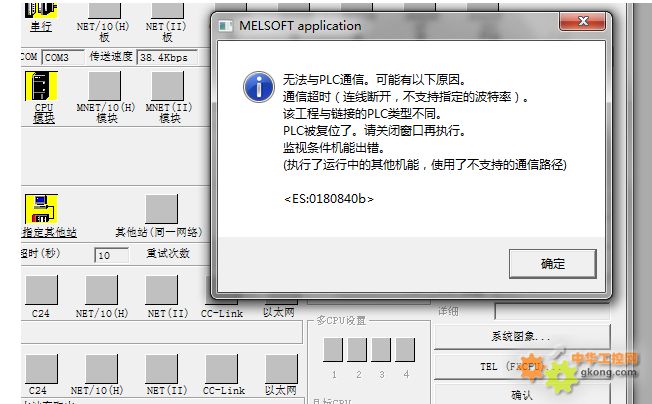Select multi-CPU slot number 1

(x=333, y=350)
